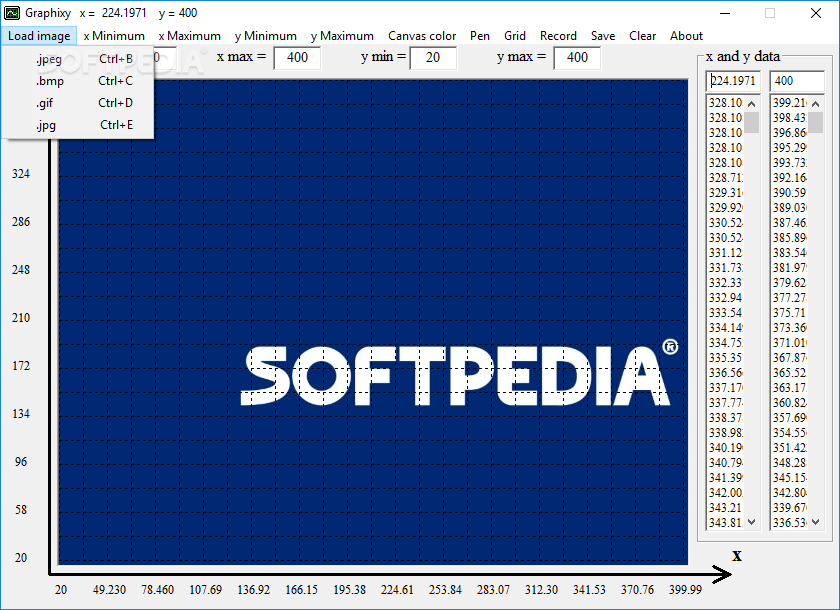Select x list entry 329.31
Viewport: 840px width, 610px height.
click(x=726, y=193)
